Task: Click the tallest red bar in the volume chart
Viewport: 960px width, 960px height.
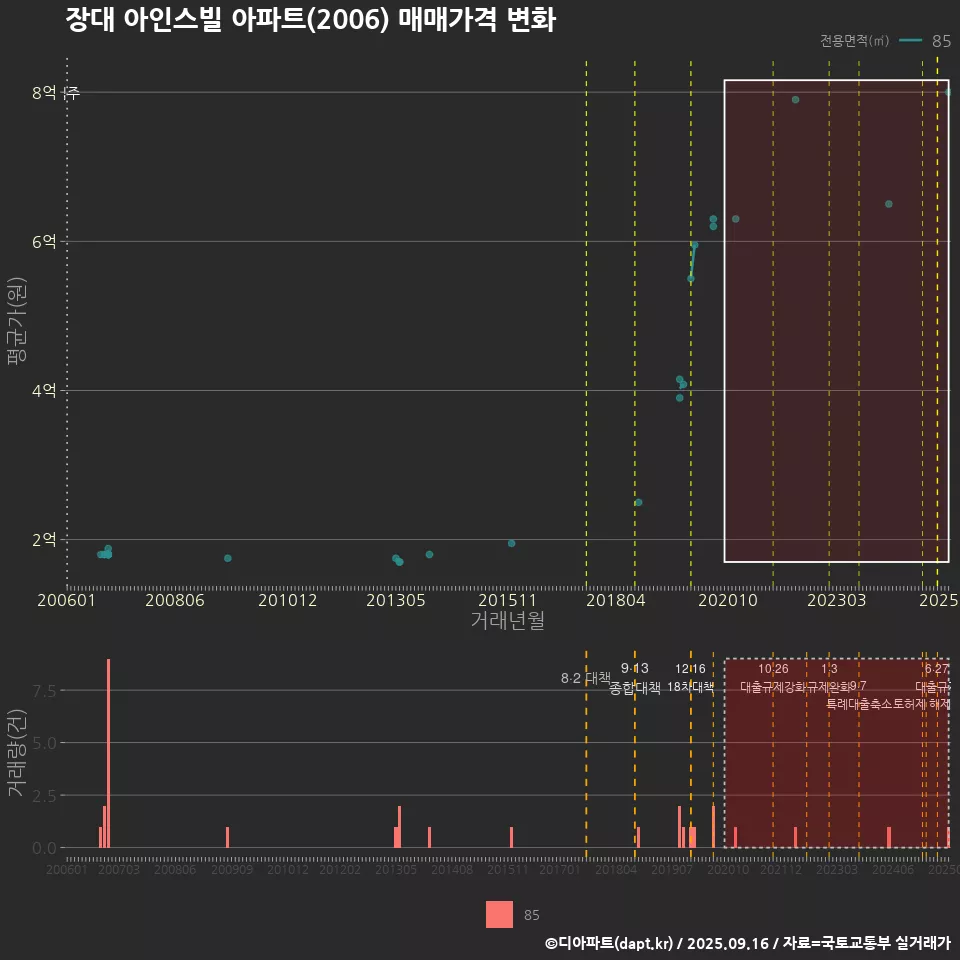Action: [108, 753]
